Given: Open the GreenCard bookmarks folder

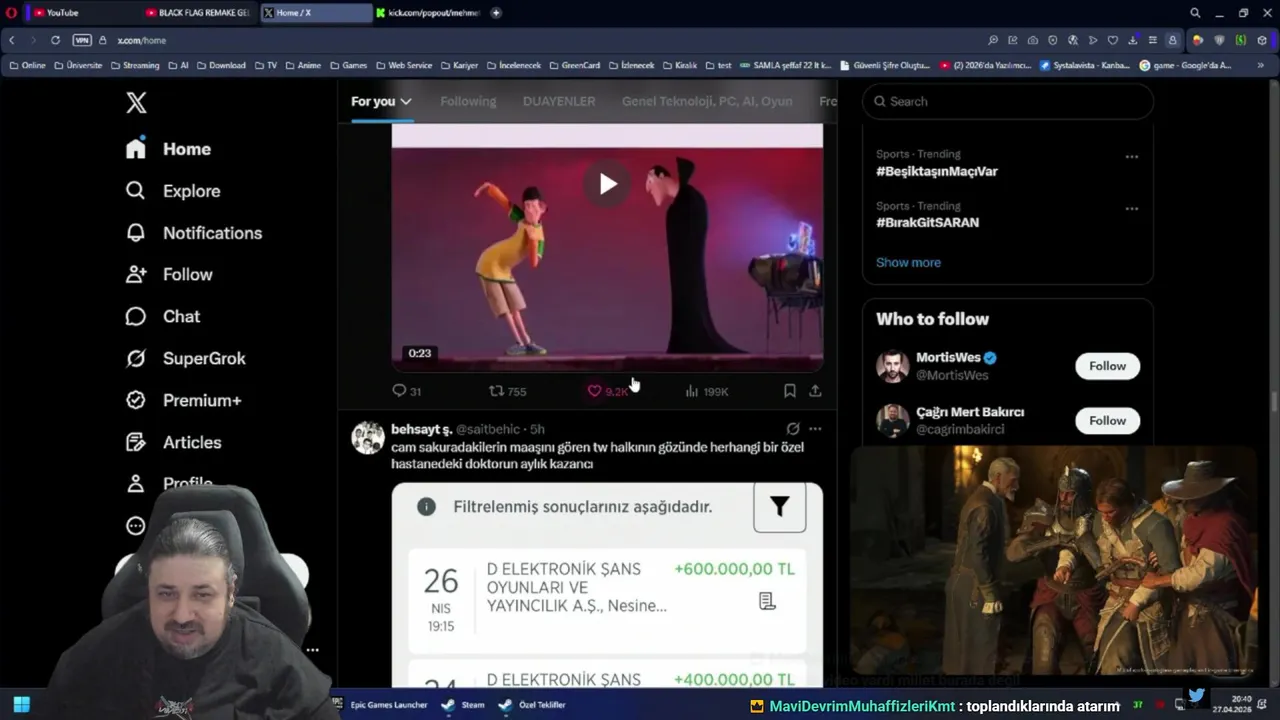Looking at the screenshot, I should point(574,65).
